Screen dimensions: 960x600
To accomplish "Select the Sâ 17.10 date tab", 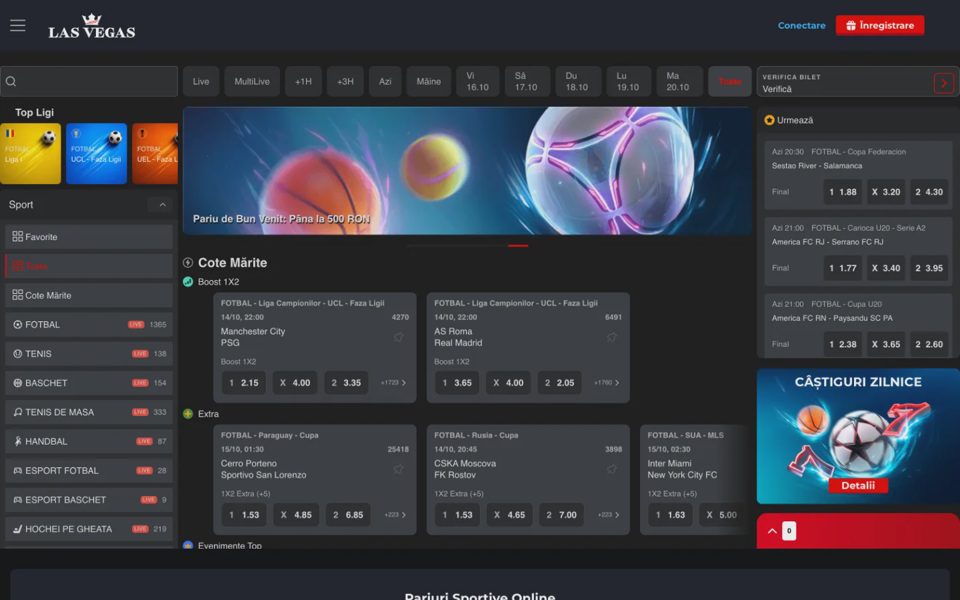I will pos(526,81).
